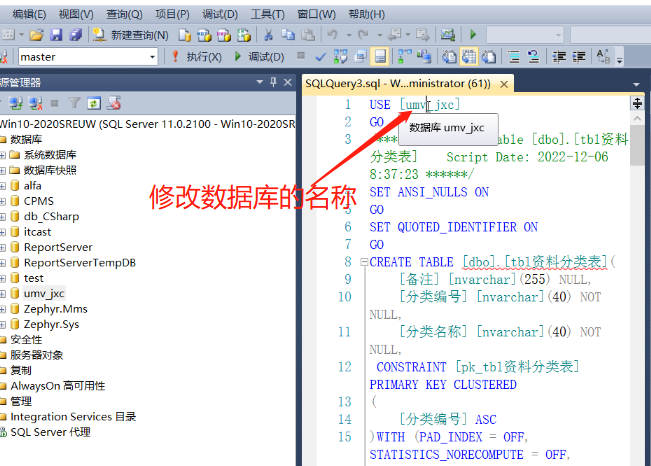Toggle Results to Text output

(449, 56)
